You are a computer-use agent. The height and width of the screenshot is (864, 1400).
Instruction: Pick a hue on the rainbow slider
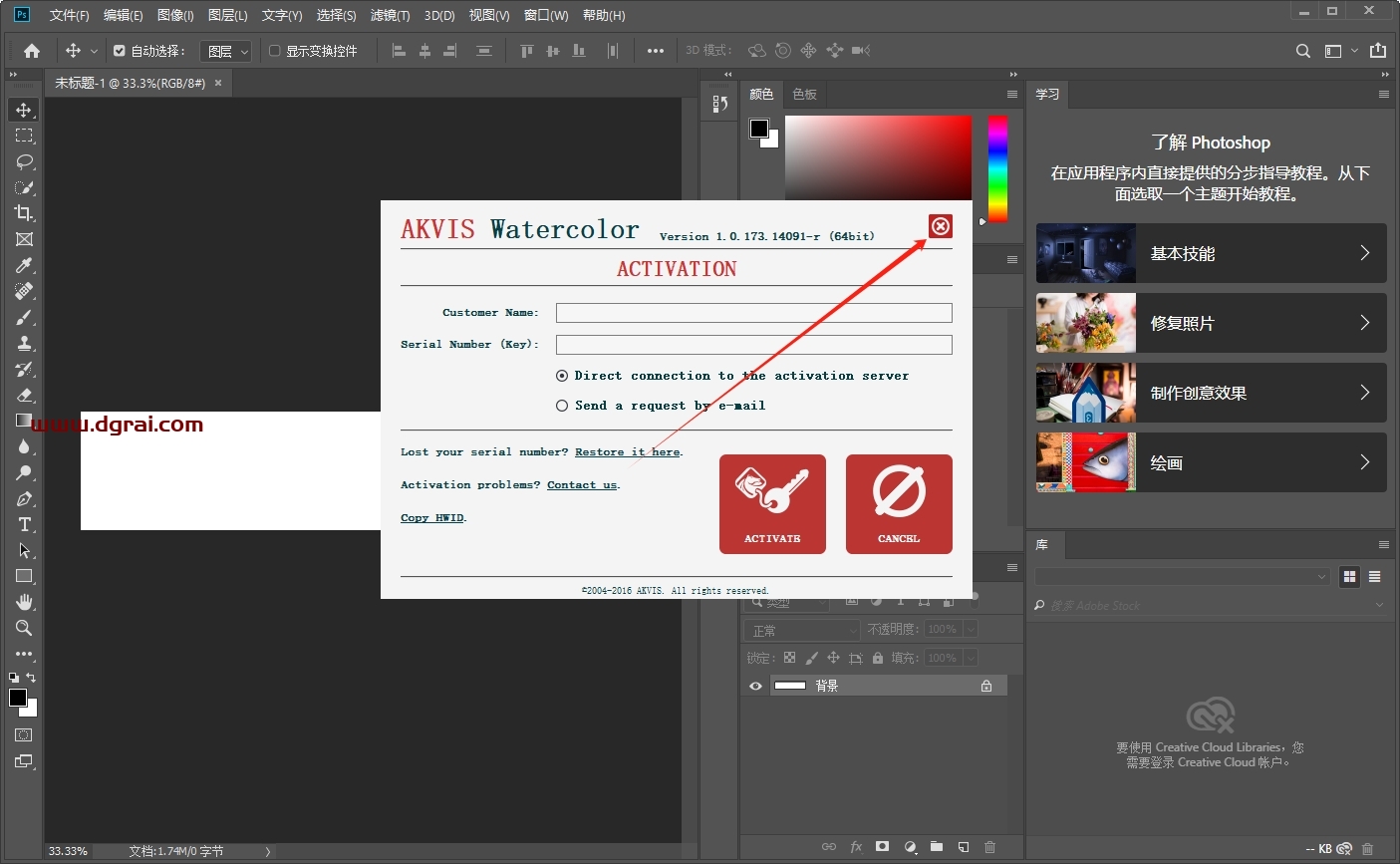[997, 168]
